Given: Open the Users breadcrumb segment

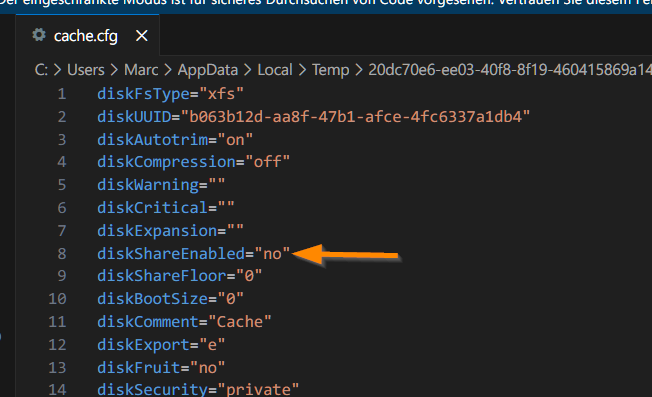Looking at the screenshot, I should click(86, 70).
